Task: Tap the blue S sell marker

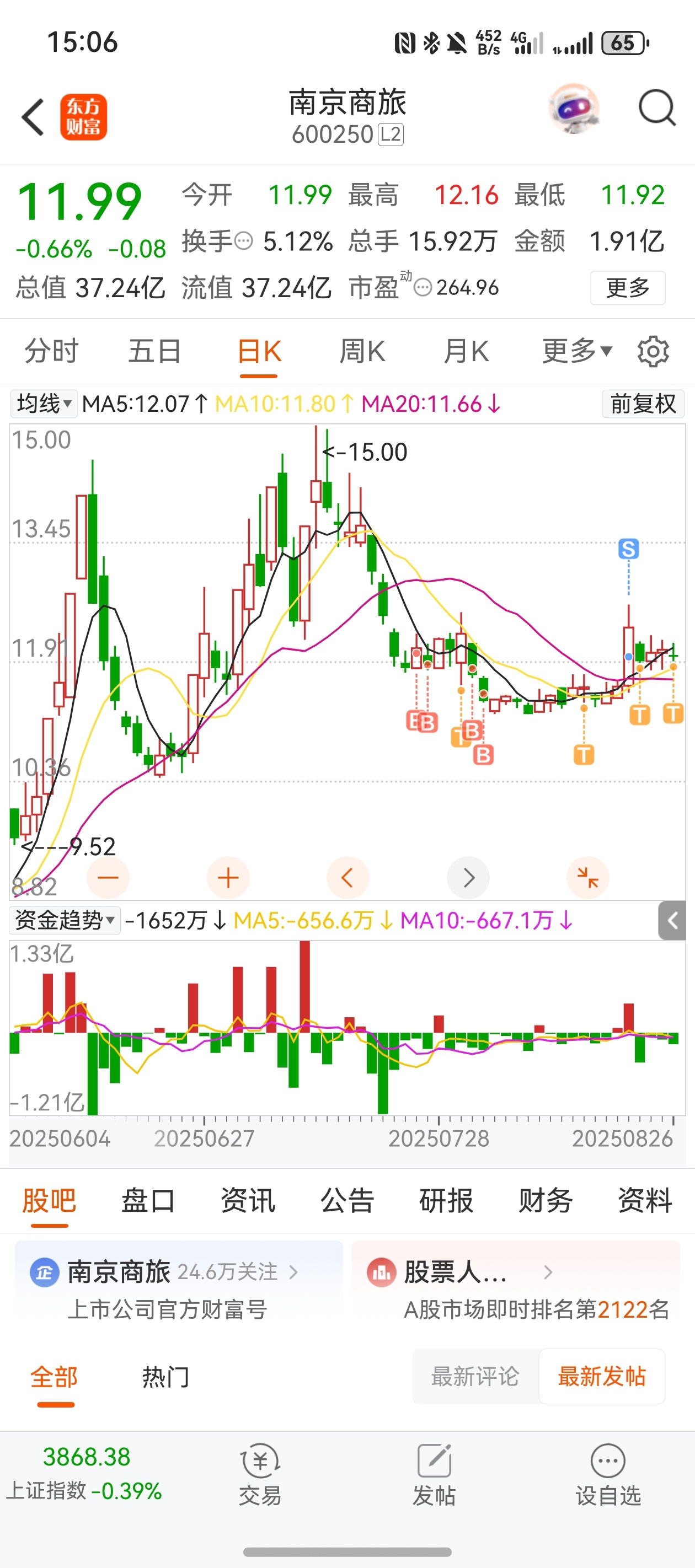Action: tap(629, 549)
